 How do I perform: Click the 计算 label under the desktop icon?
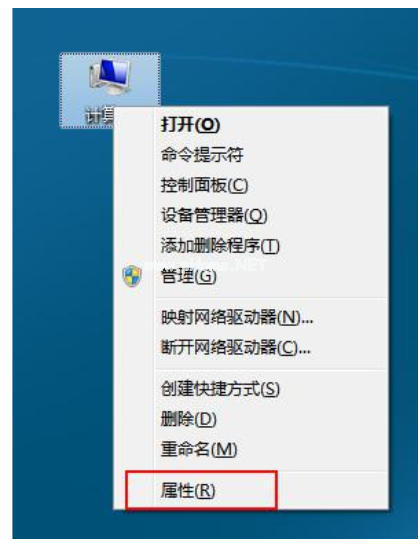(99, 115)
